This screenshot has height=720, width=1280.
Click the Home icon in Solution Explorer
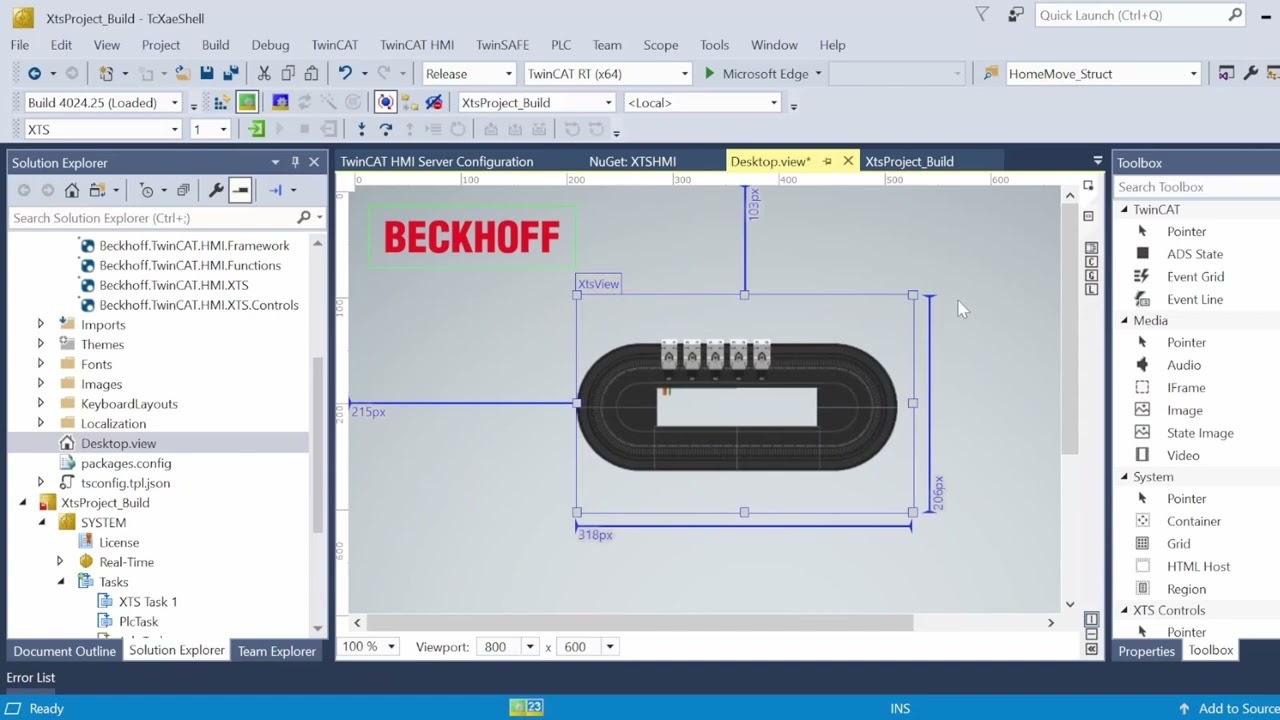coord(72,190)
